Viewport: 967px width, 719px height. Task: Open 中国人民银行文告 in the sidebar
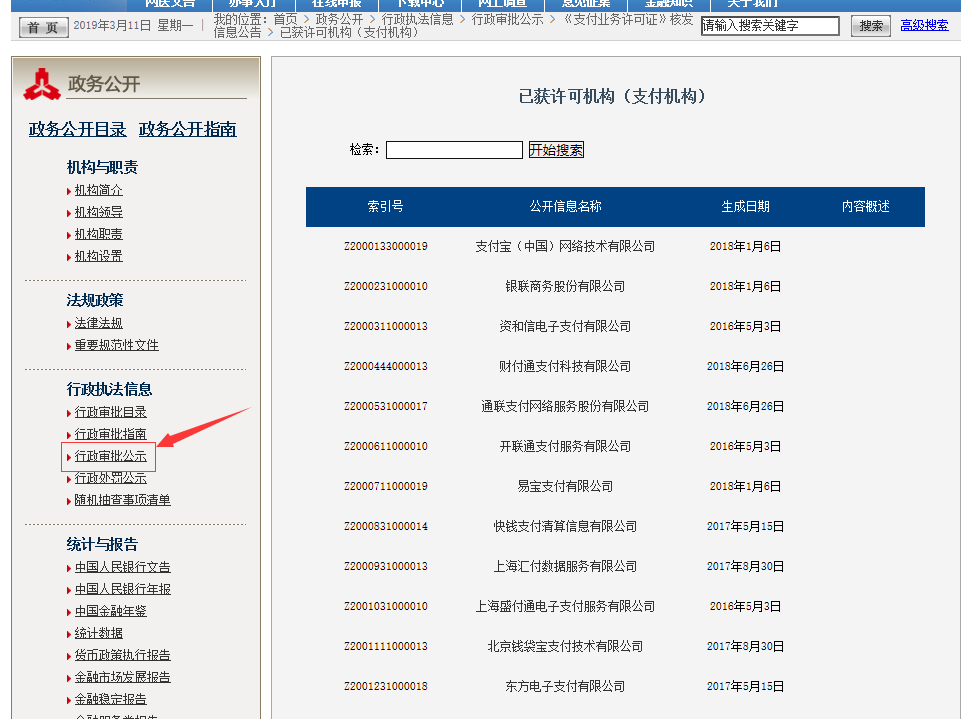pyautogui.click(x=123, y=567)
